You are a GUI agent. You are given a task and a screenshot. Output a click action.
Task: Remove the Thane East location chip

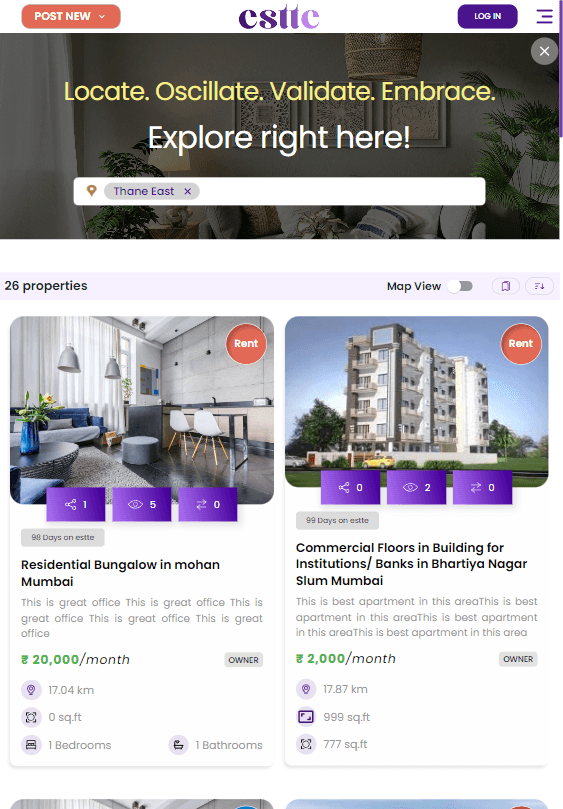pyautogui.click(x=188, y=191)
